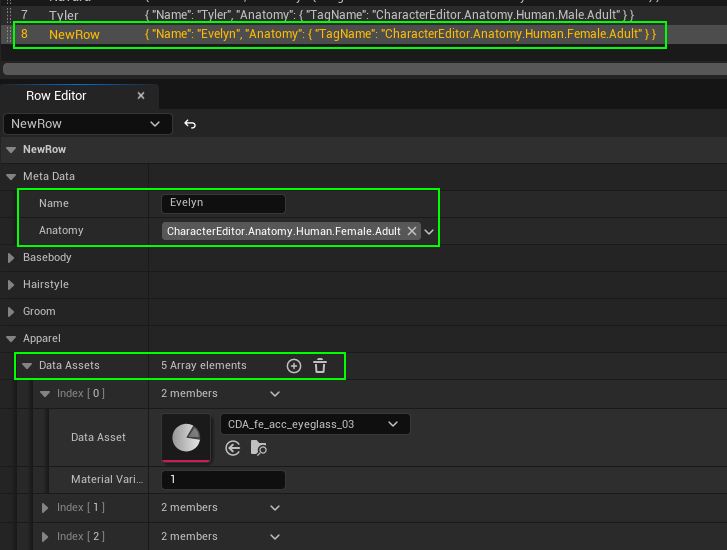
Task: Select the Tyler row in table
Action: 64,16
